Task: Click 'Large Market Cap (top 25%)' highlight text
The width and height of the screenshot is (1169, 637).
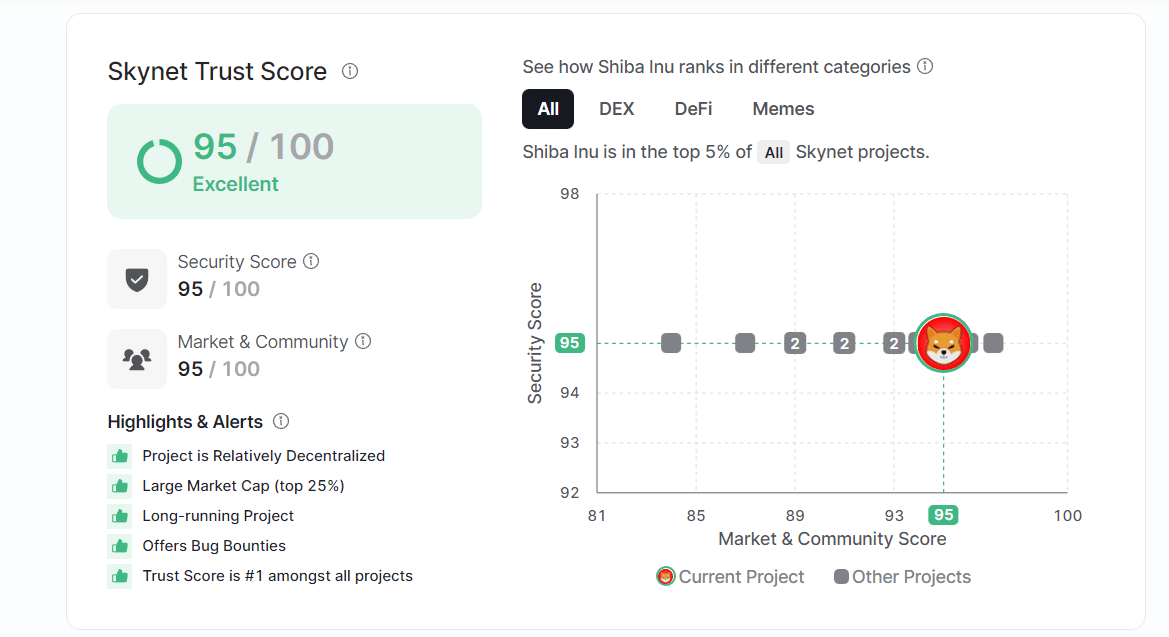Action: 243,486
